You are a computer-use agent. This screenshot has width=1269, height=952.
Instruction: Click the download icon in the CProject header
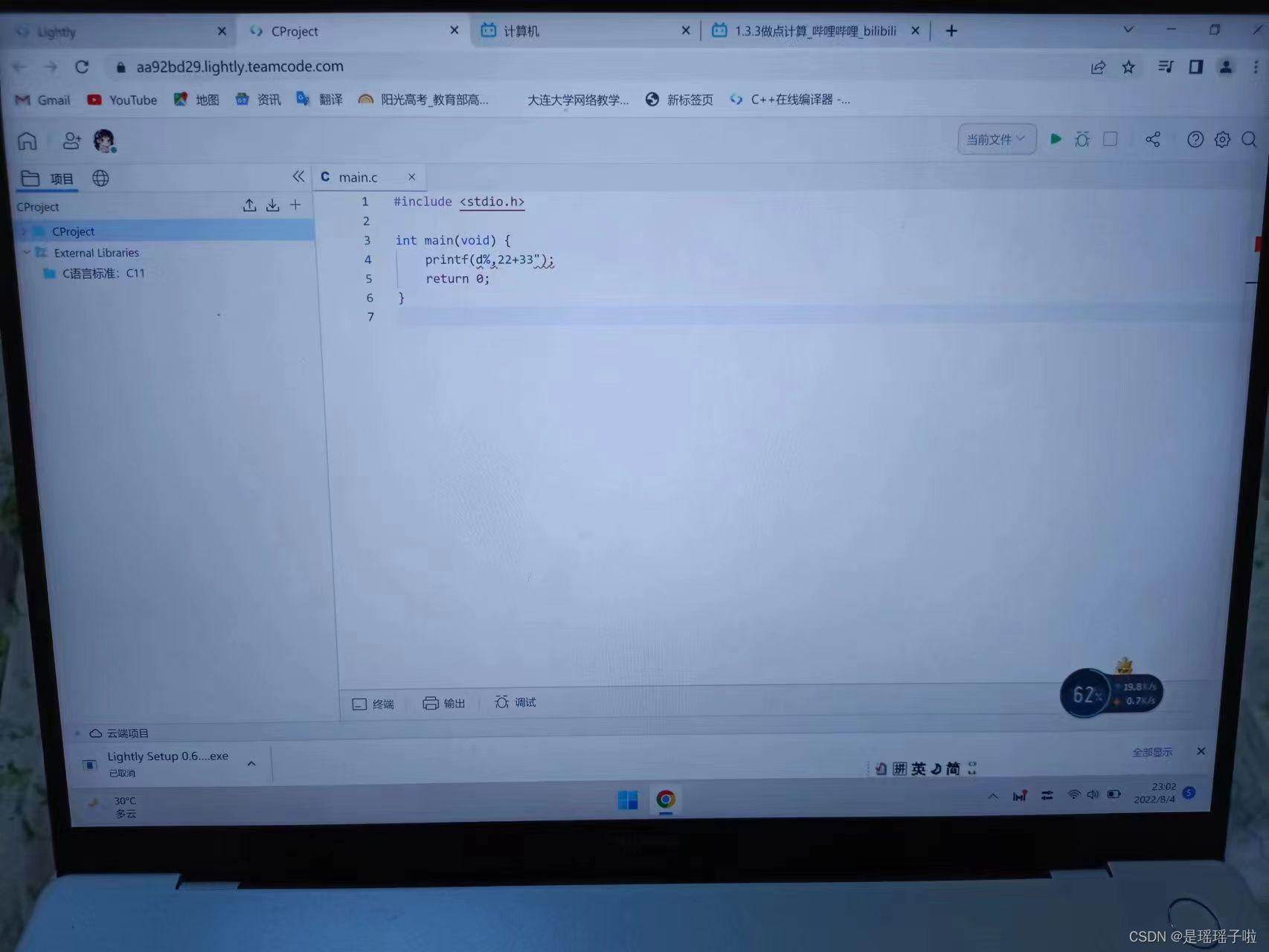coord(273,205)
